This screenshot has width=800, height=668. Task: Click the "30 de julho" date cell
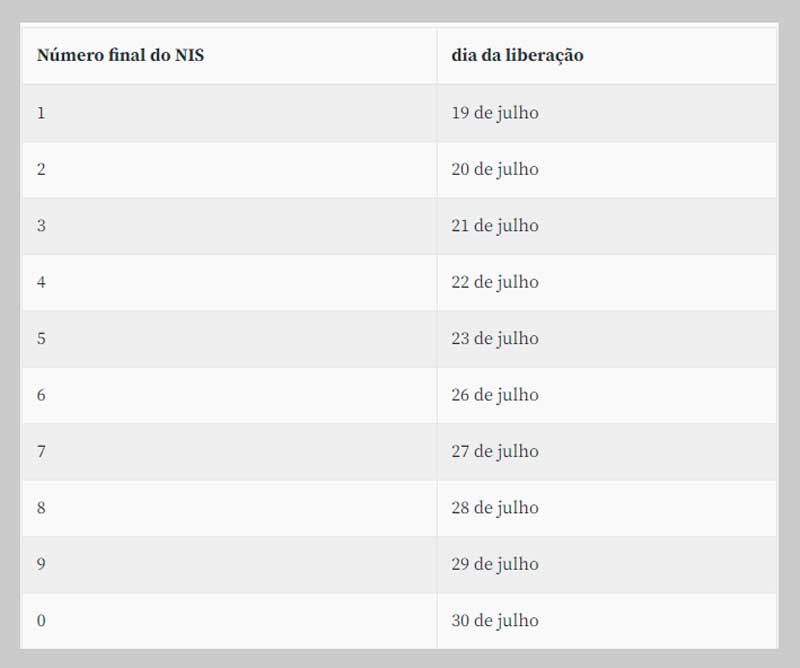tap(495, 620)
